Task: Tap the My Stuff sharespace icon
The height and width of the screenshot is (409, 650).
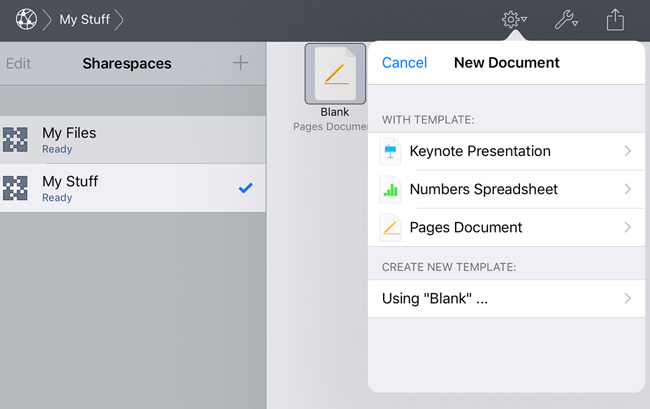Action: tap(15, 188)
